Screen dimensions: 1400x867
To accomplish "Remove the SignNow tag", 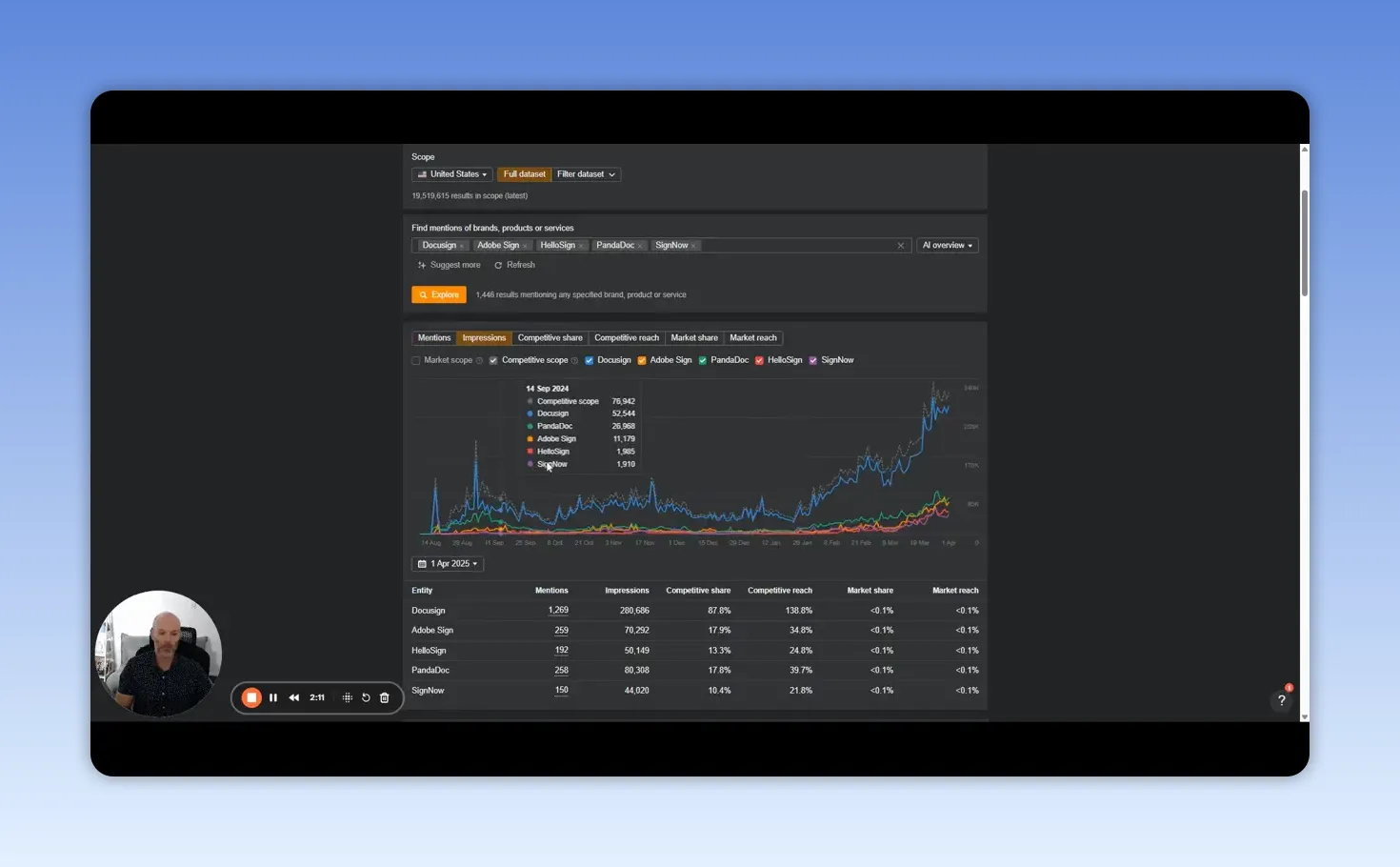I will tap(693, 246).
